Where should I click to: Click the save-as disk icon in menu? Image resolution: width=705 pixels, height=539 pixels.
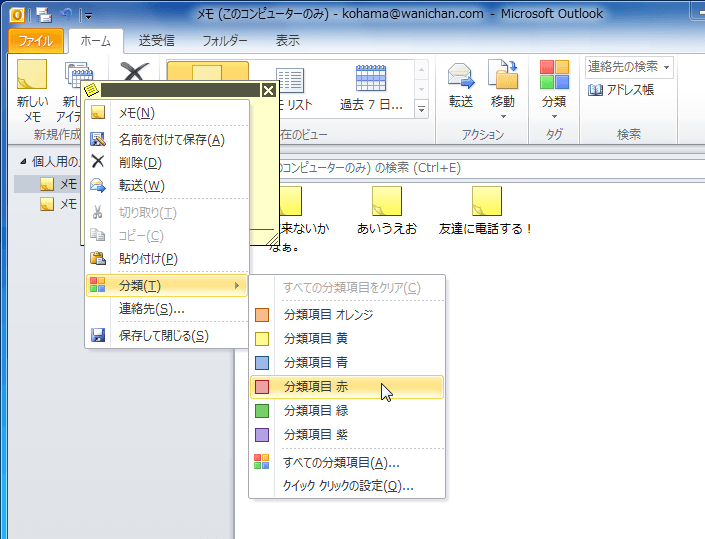coord(98,139)
